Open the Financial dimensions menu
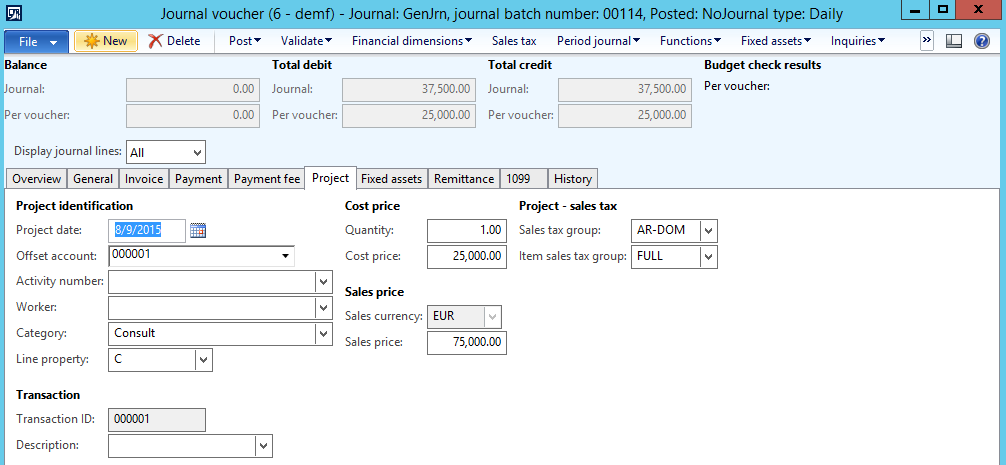 [412, 41]
